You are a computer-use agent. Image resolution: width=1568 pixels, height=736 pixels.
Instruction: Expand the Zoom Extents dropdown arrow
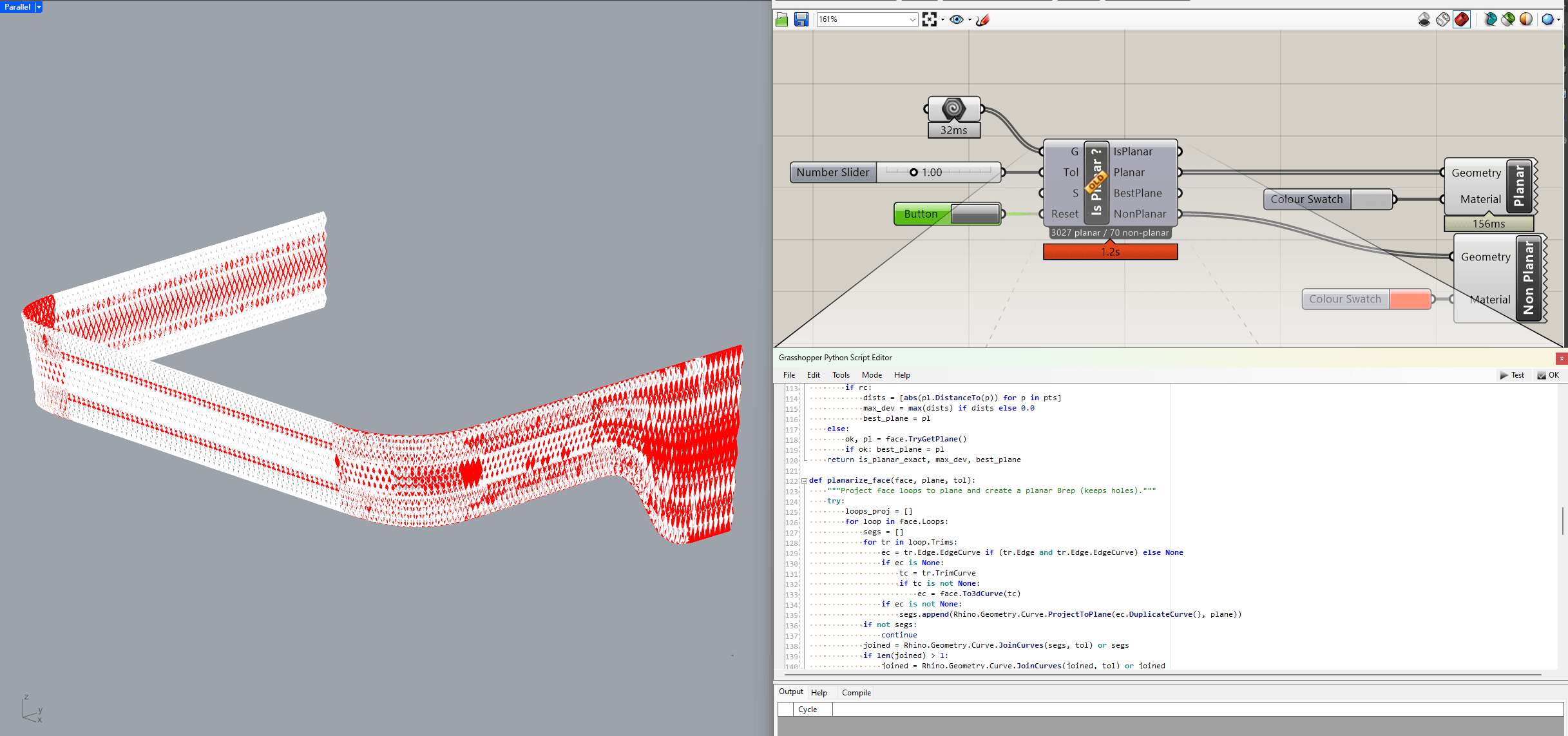[x=943, y=20]
